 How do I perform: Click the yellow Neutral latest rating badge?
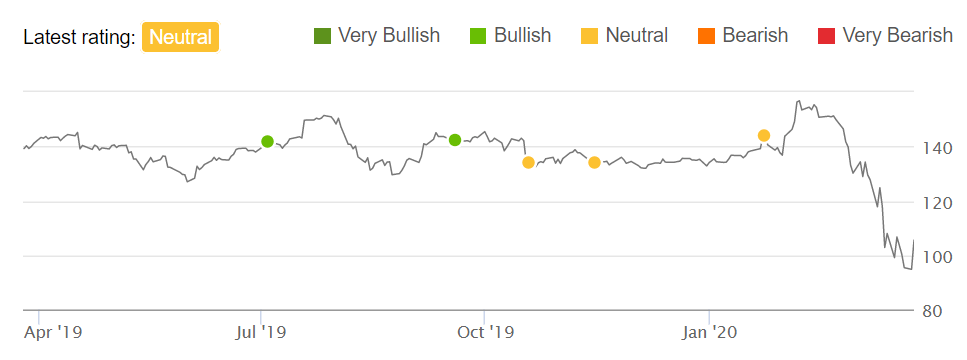[181, 38]
